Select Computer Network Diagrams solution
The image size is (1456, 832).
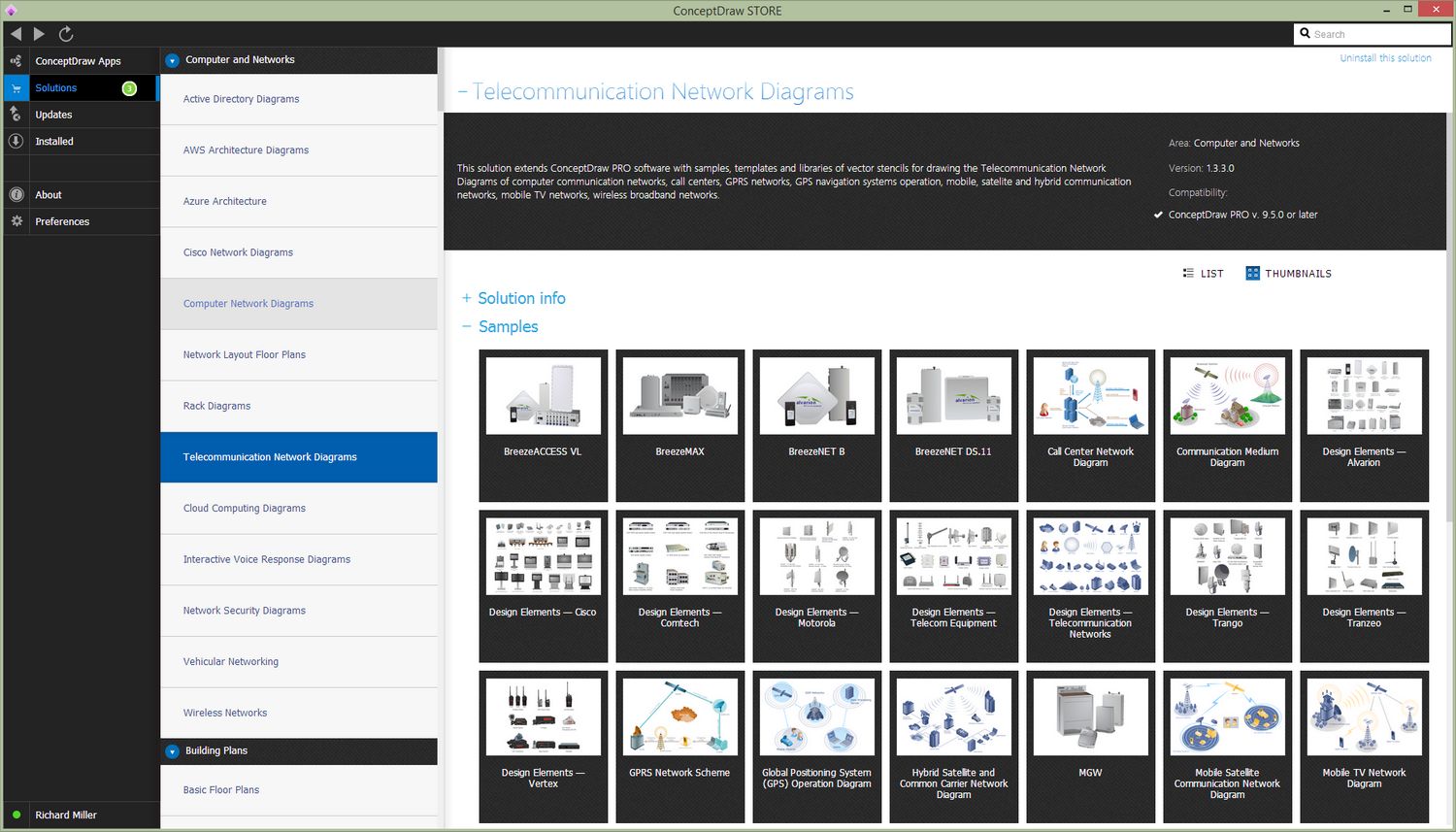299,304
